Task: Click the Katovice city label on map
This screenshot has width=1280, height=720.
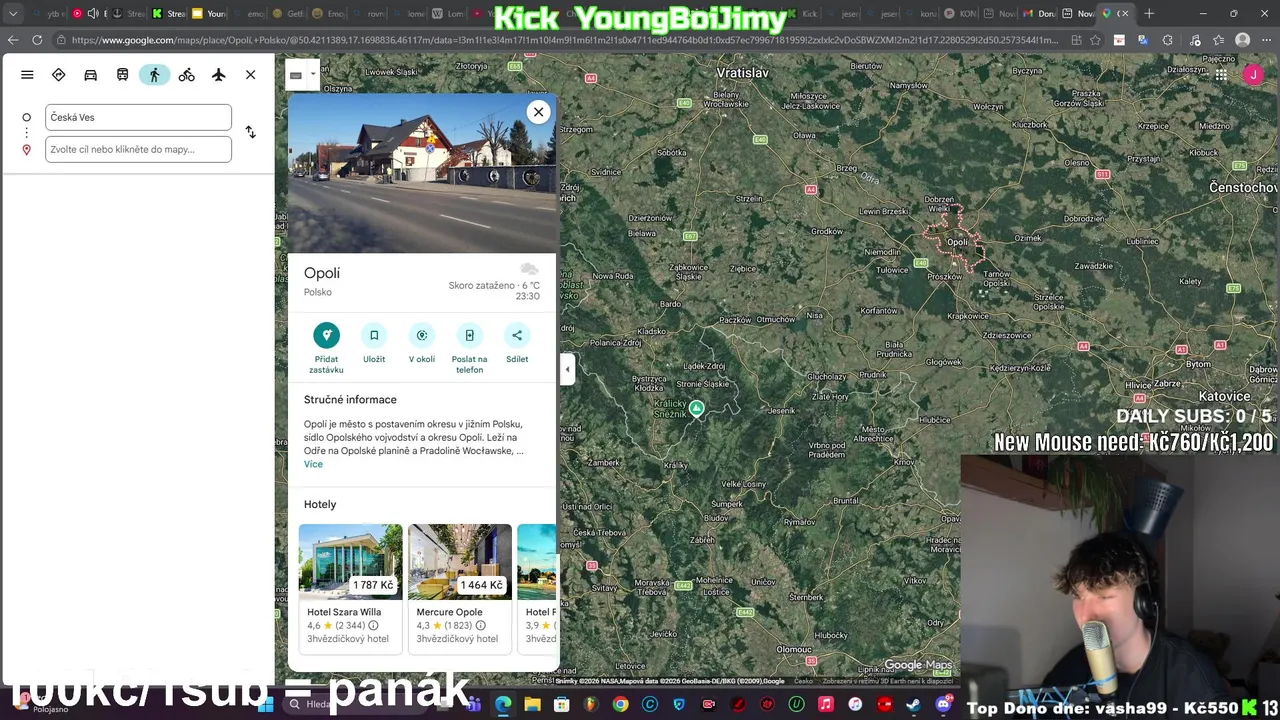Action: click(1224, 397)
